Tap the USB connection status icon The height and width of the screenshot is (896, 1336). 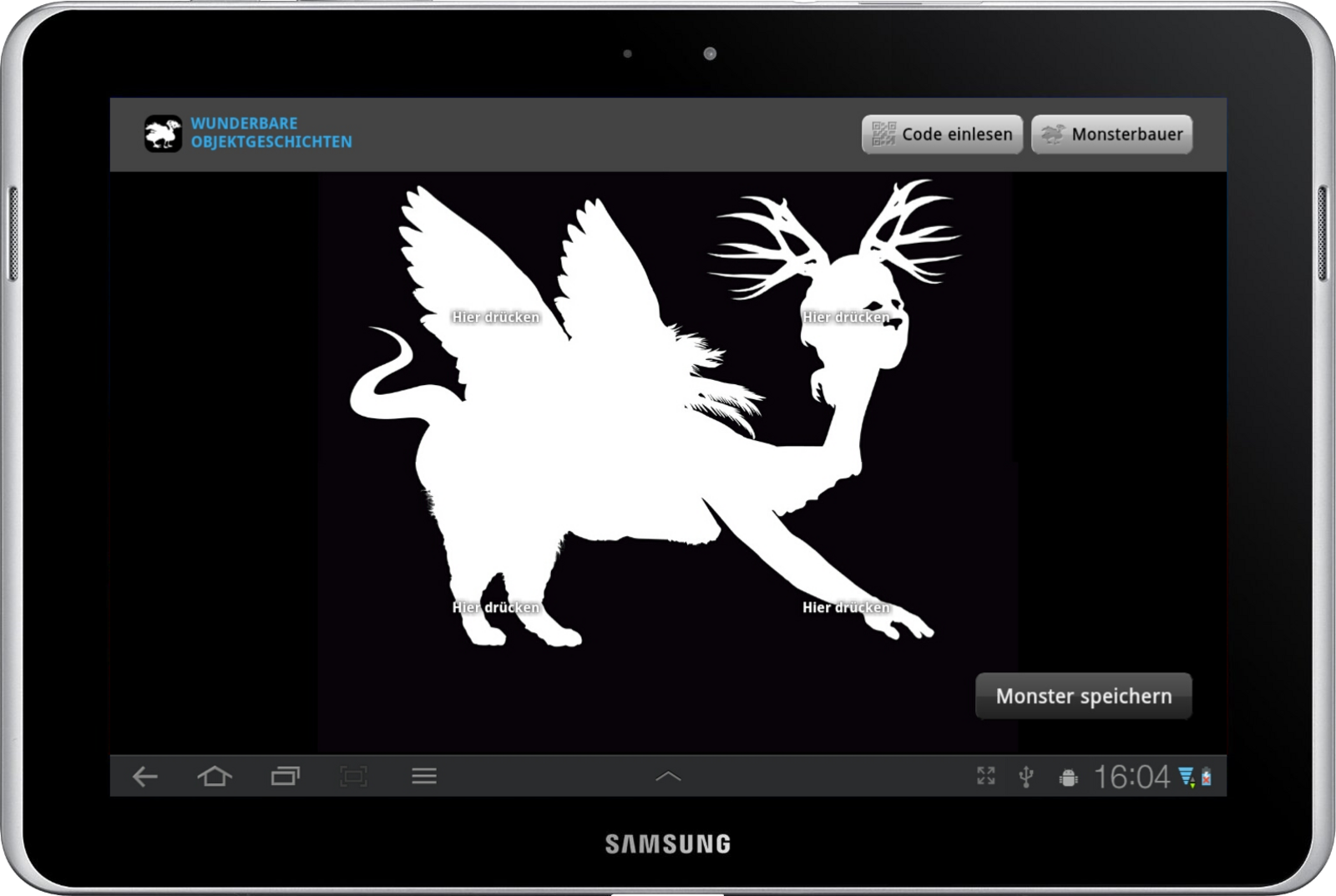(1026, 777)
